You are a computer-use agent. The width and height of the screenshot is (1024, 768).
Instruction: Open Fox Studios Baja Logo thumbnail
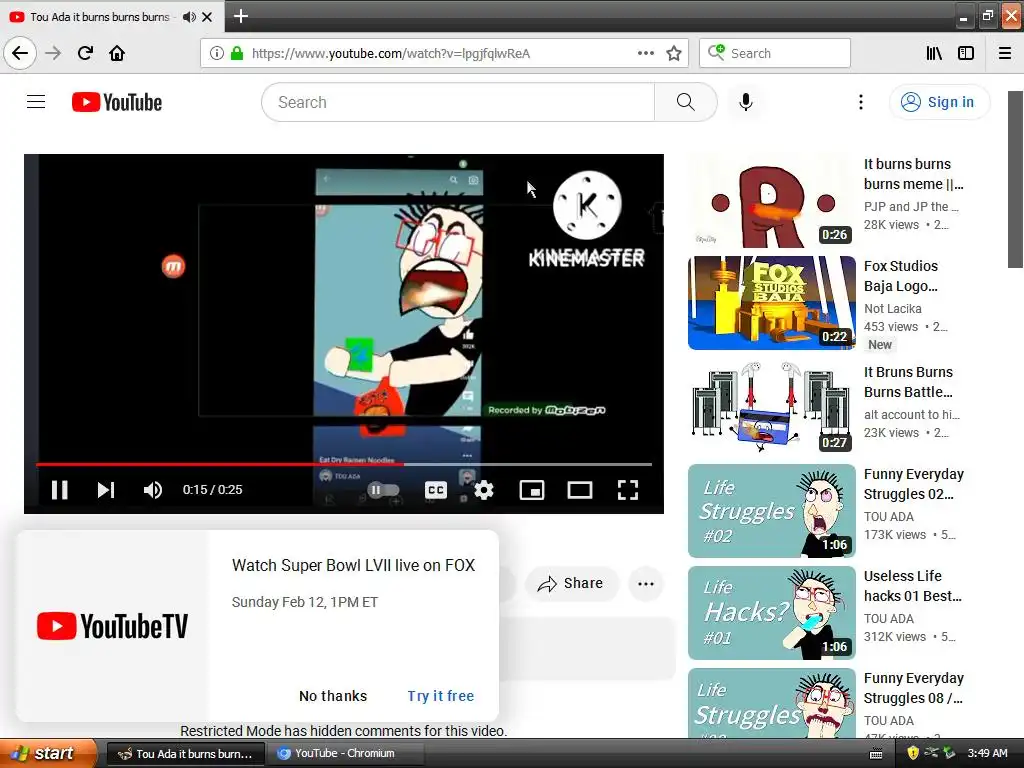771,303
